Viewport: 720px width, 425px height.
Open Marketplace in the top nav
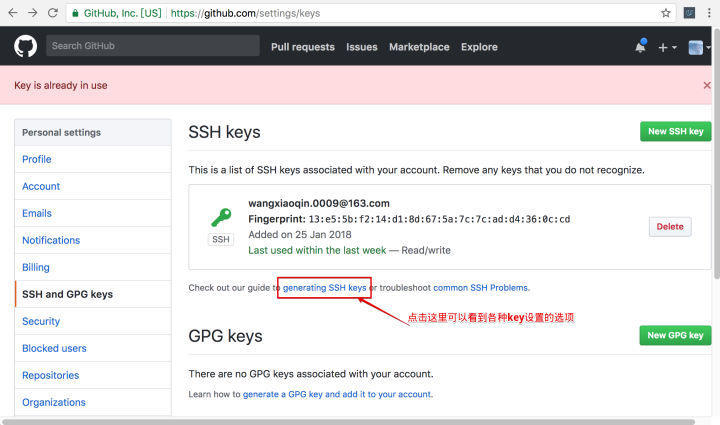point(419,47)
